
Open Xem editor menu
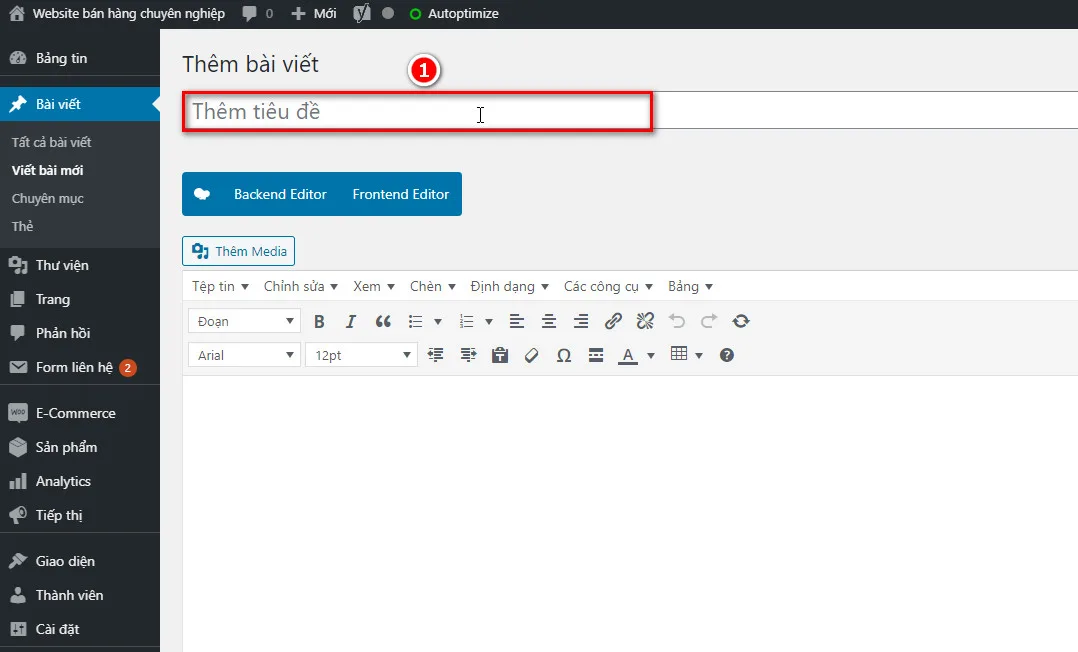(373, 286)
